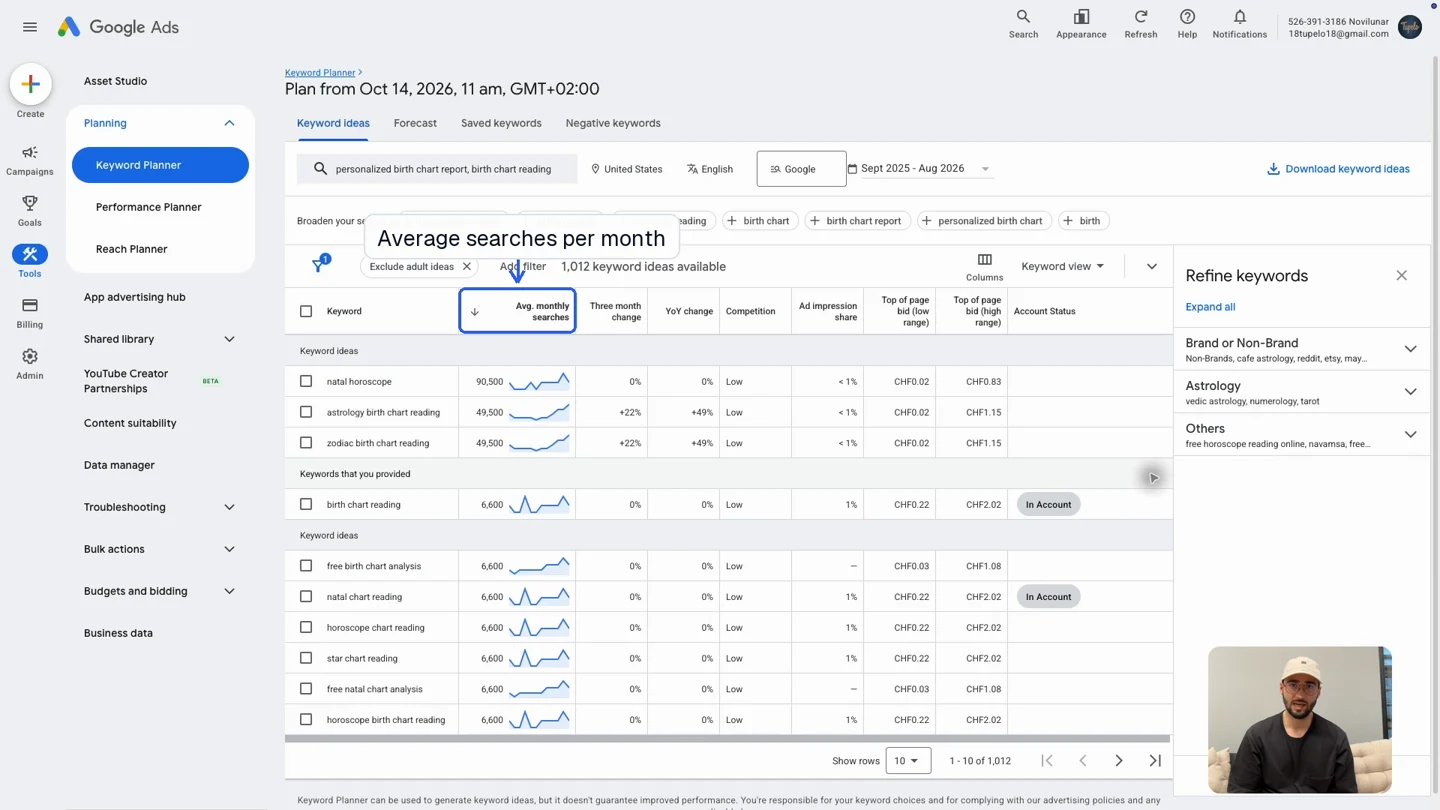Screen dimensions: 1440x810
Task: Open the Columns chooser
Action: pyautogui.click(x=984, y=267)
